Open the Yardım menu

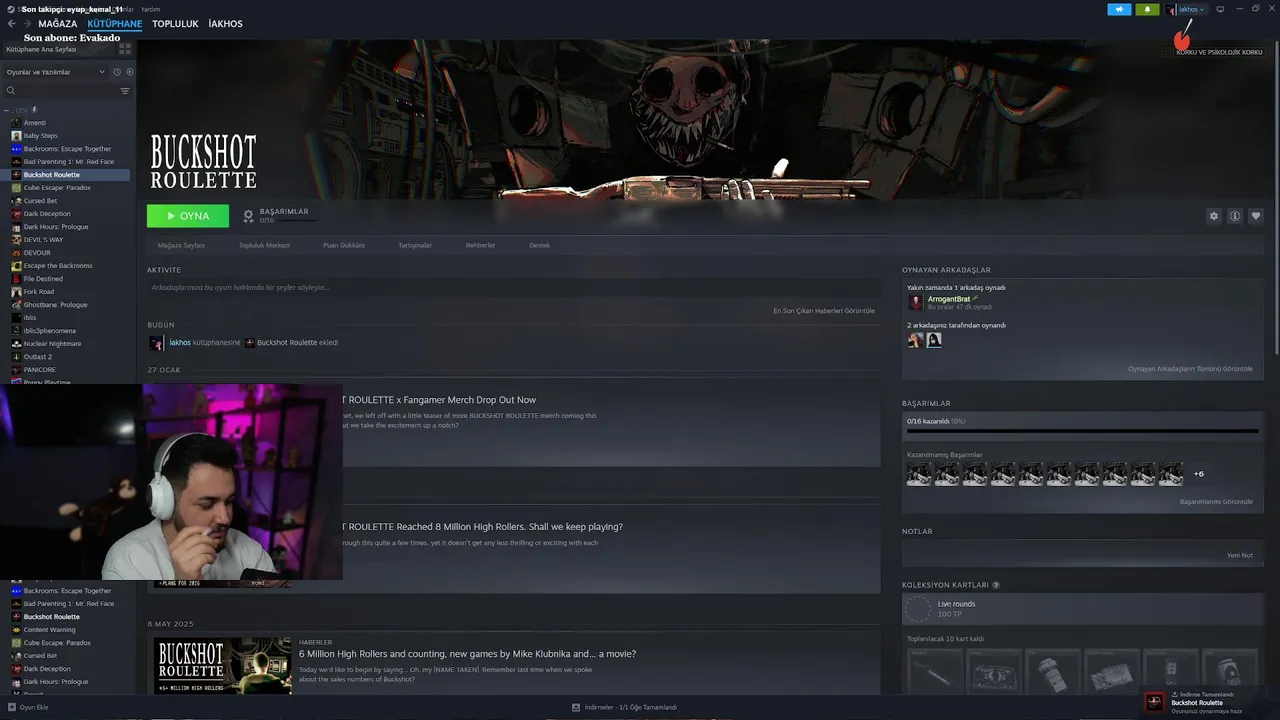click(x=150, y=9)
